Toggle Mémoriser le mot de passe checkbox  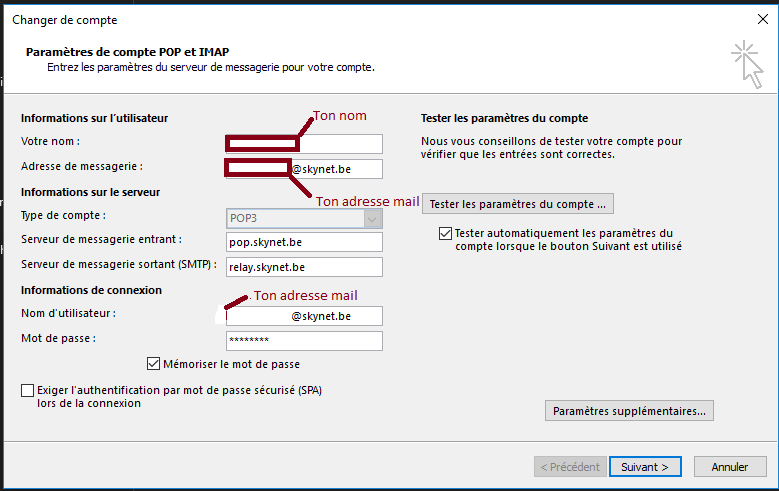[153, 364]
